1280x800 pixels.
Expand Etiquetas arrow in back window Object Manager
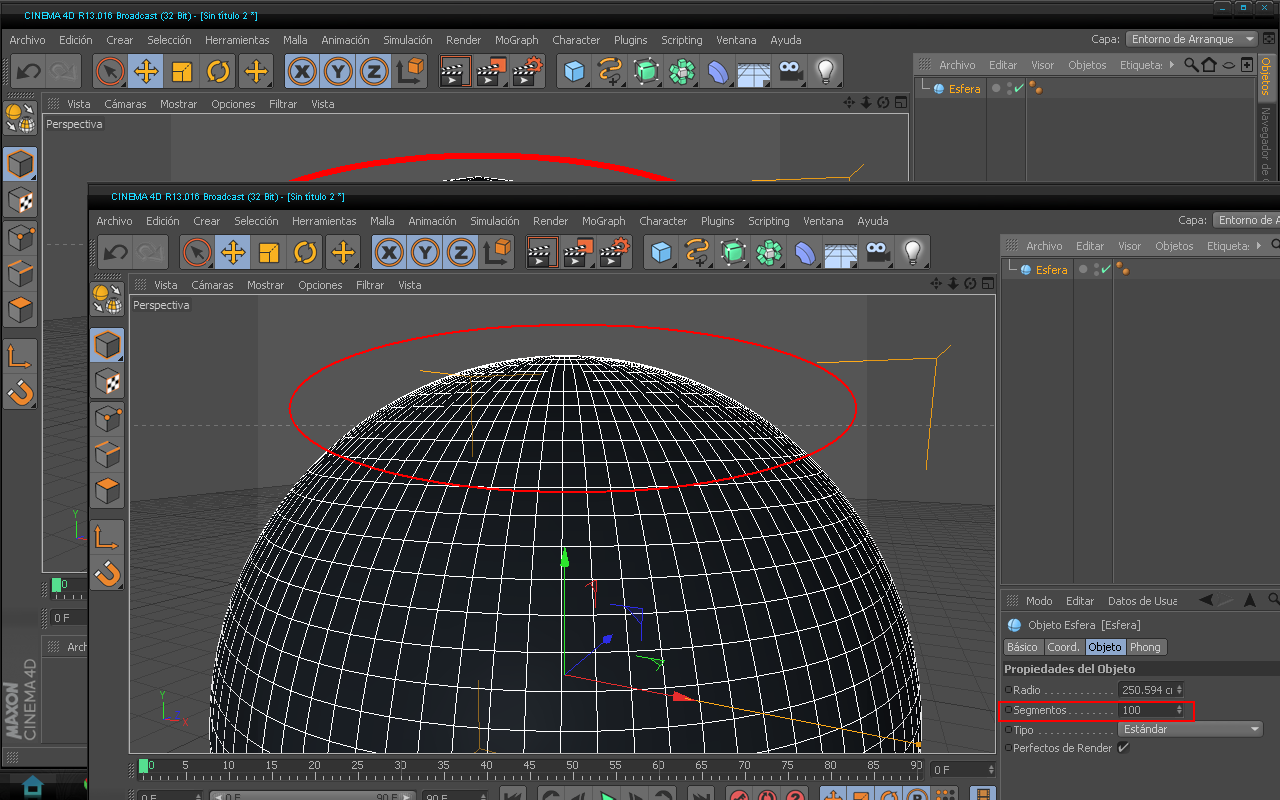1172,65
